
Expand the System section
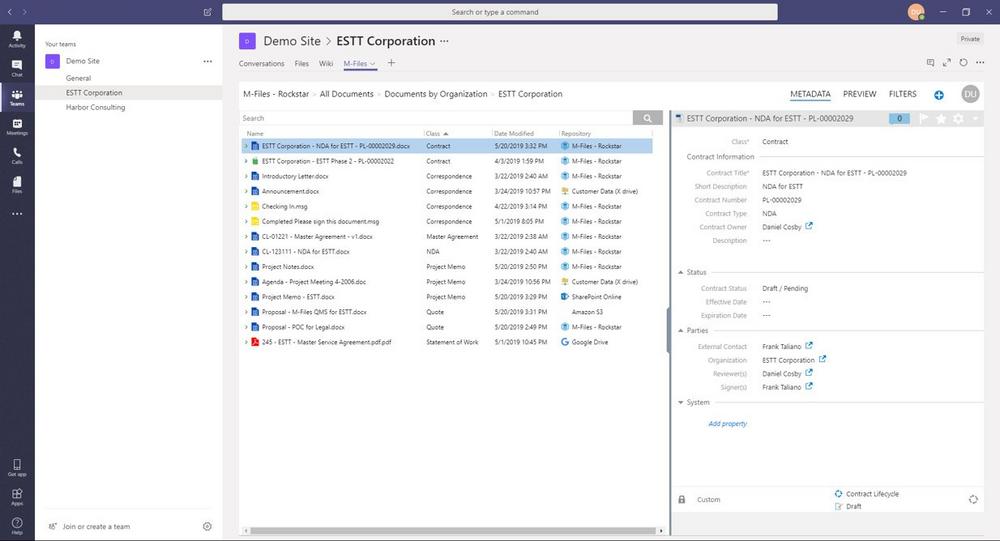coord(680,403)
